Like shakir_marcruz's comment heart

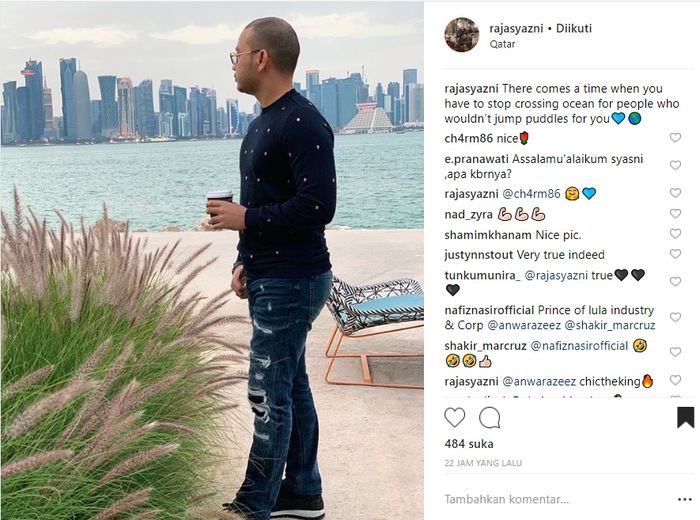coord(675,352)
